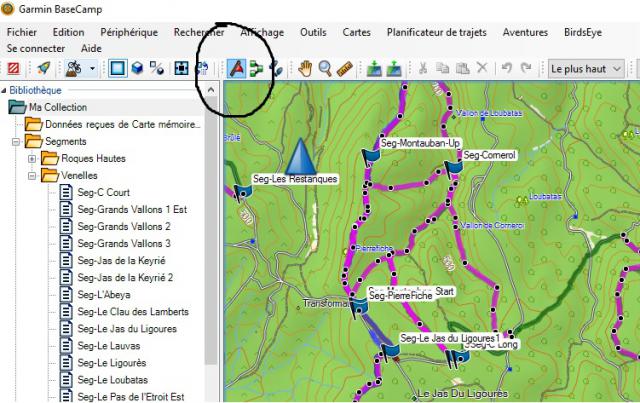640x403 pixels.
Task: Click the split 2D/3D view icon
Action: (x=157, y=68)
